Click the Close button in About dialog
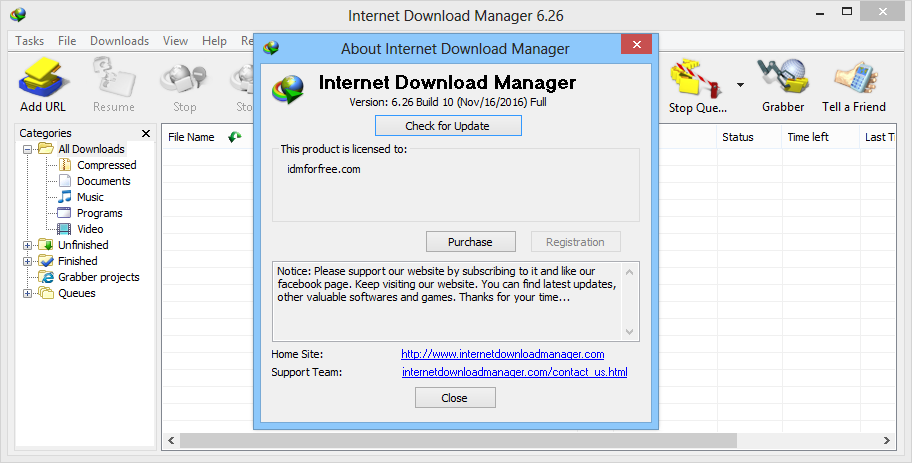Image resolution: width=912 pixels, height=463 pixels. coord(455,398)
